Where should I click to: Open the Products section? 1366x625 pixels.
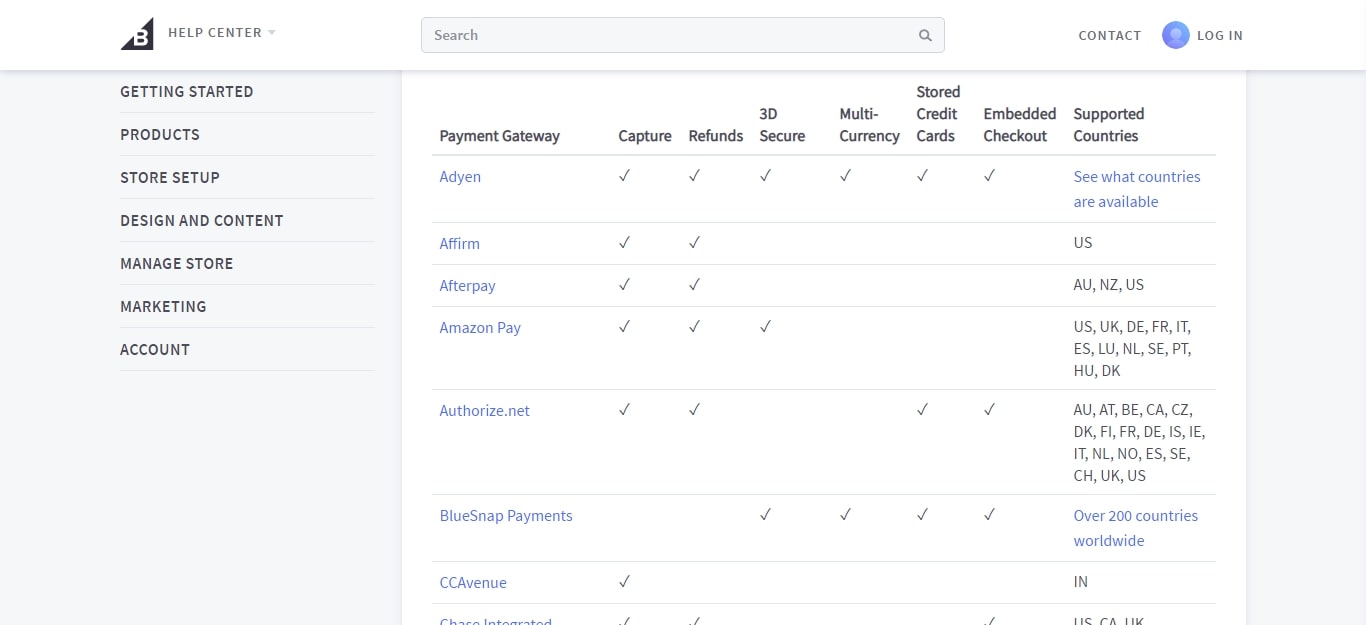pos(160,135)
